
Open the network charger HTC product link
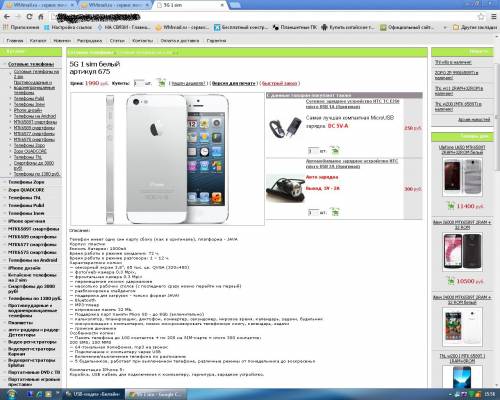(x=352, y=104)
